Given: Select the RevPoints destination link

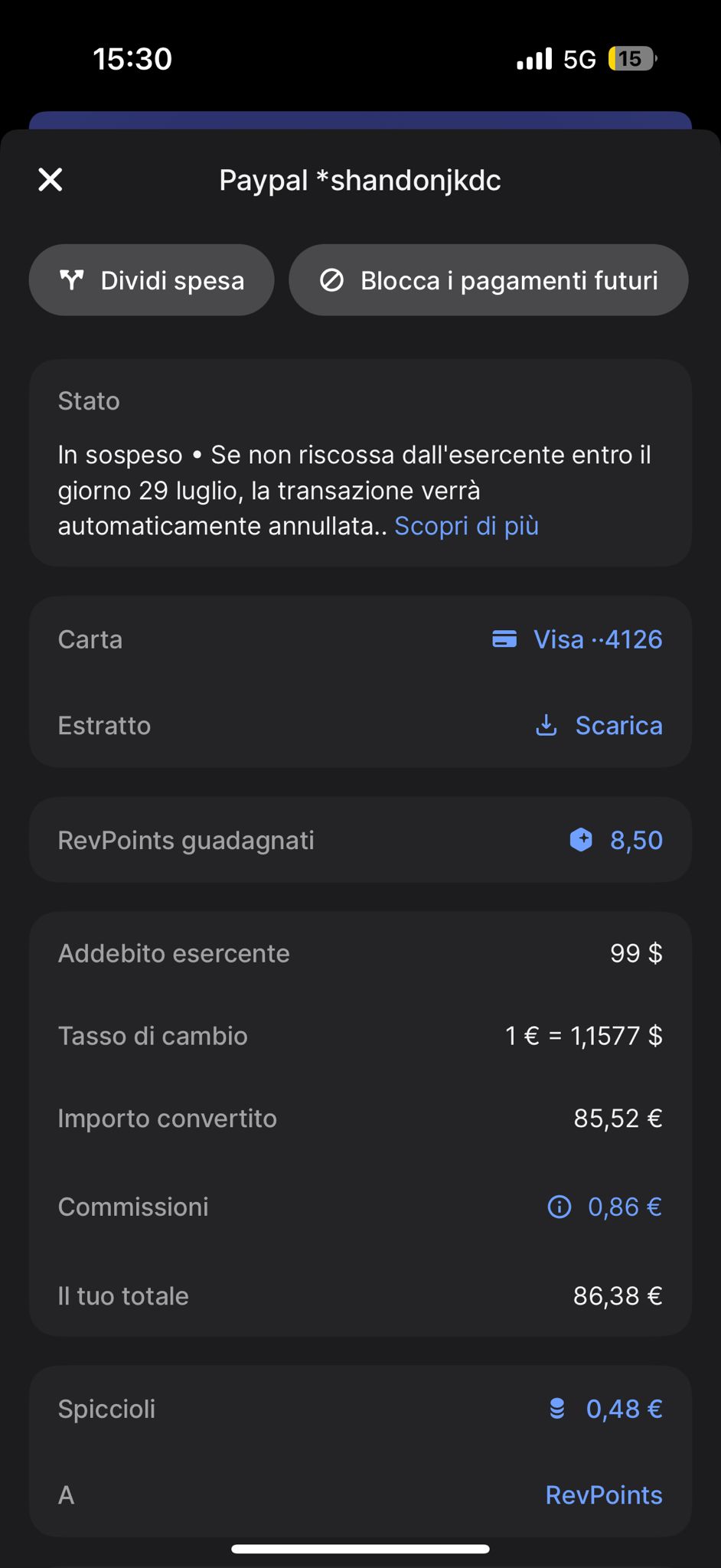Looking at the screenshot, I should tap(603, 1494).
